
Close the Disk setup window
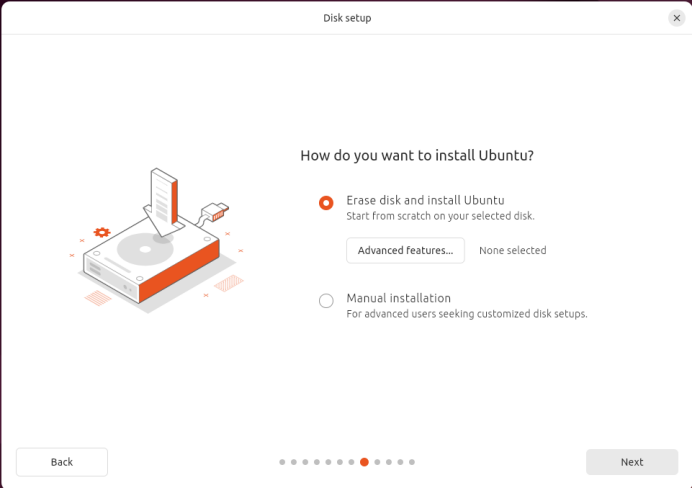[677, 18]
